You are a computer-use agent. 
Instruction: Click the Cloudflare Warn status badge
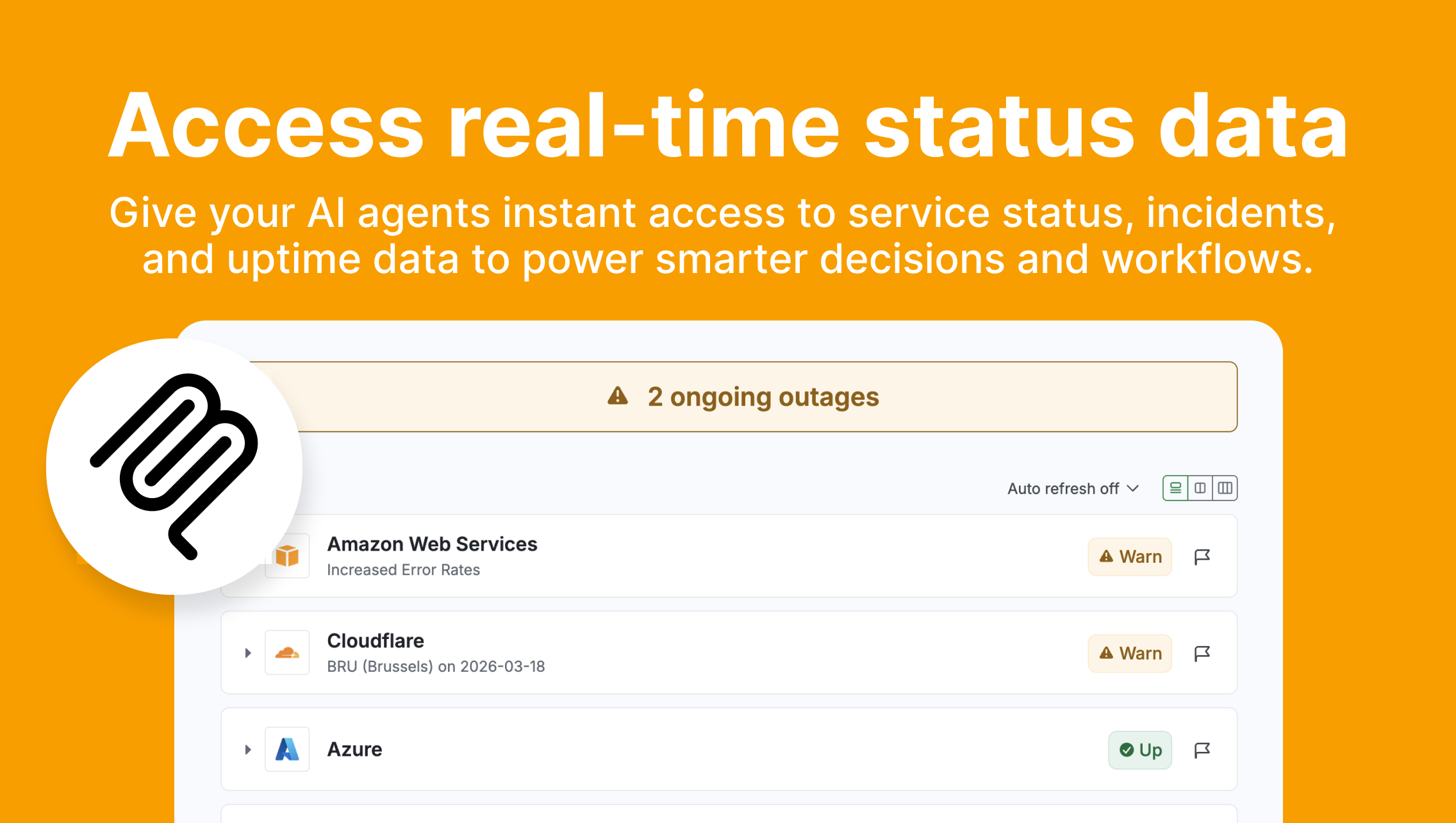click(x=1130, y=653)
